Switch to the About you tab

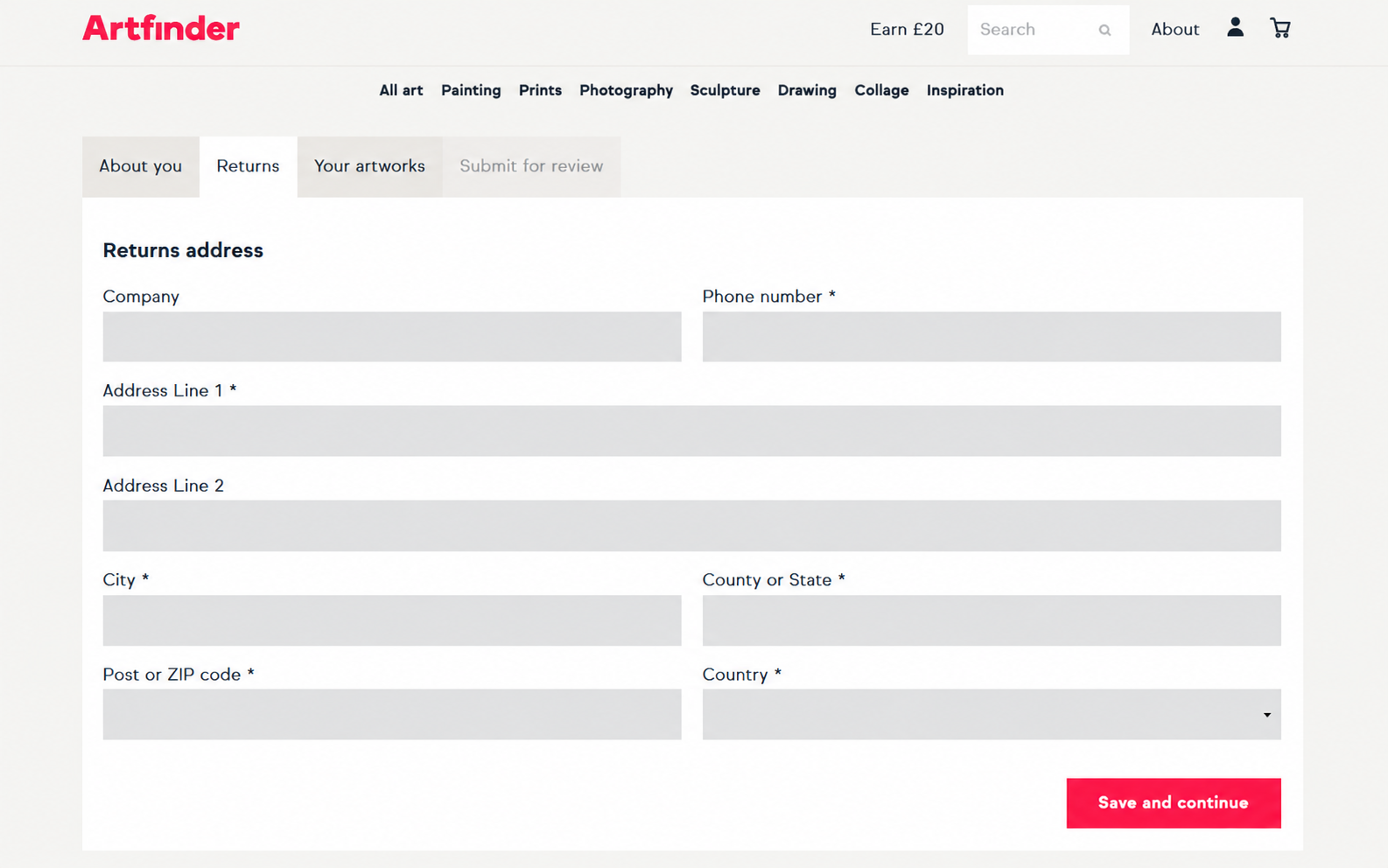(x=141, y=166)
